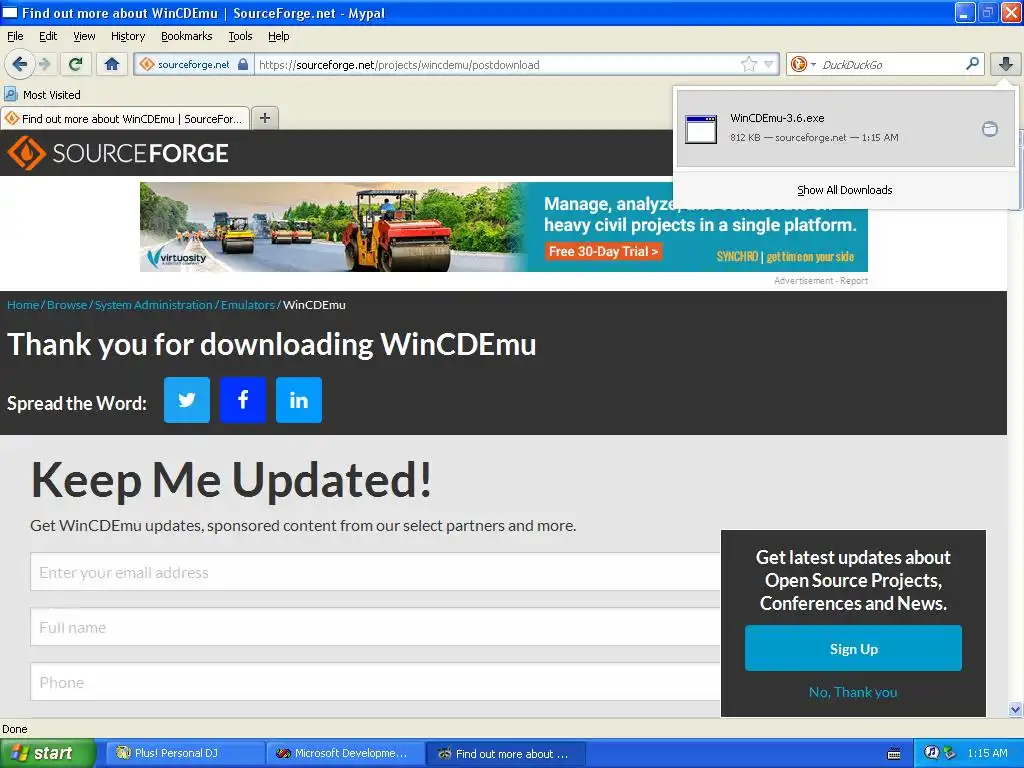Open the Bookmarks menu
This screenshot has width=1024, height=768.
click(186, 36)
